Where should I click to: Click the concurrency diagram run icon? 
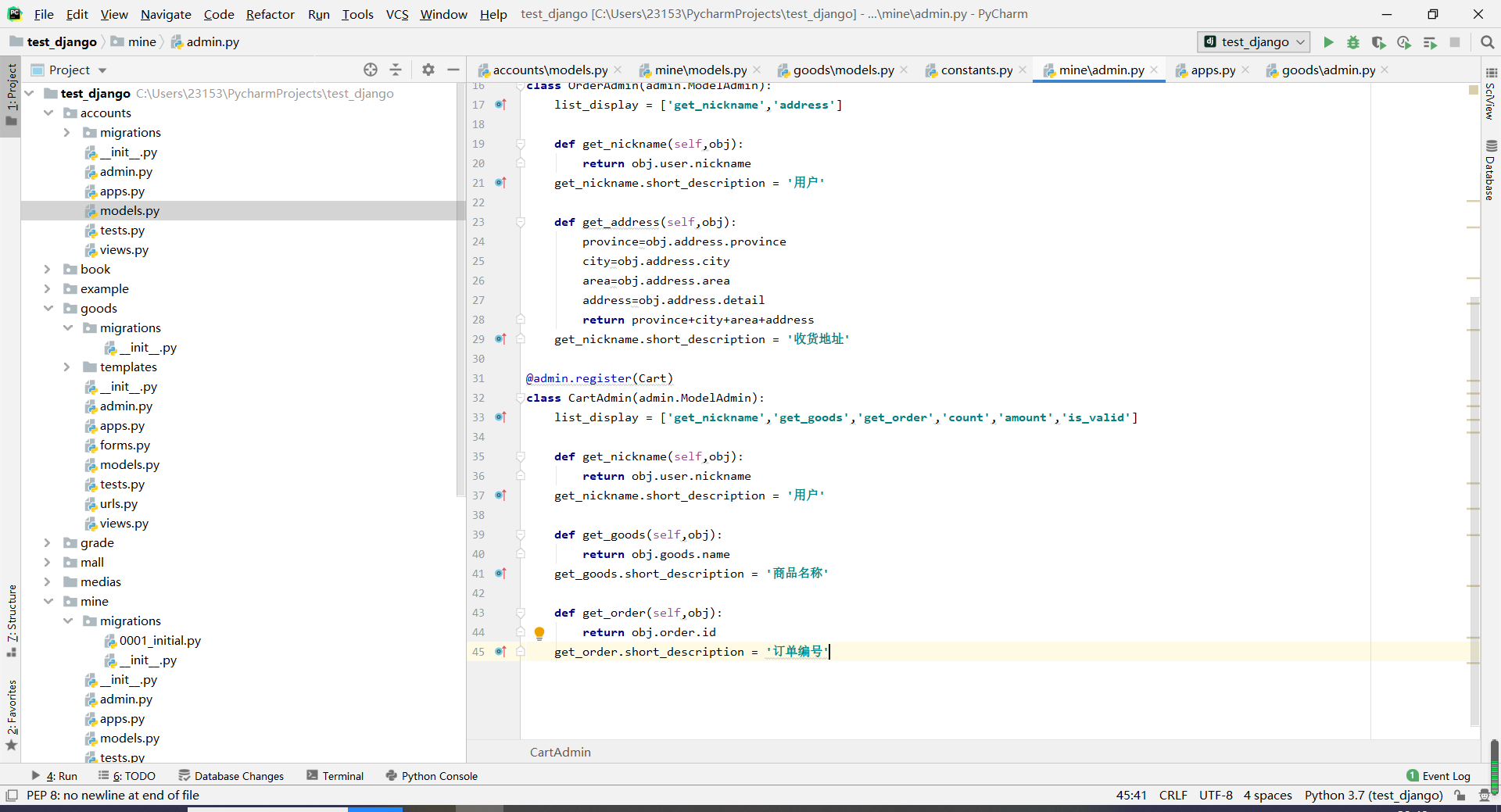click(1430, 42)
